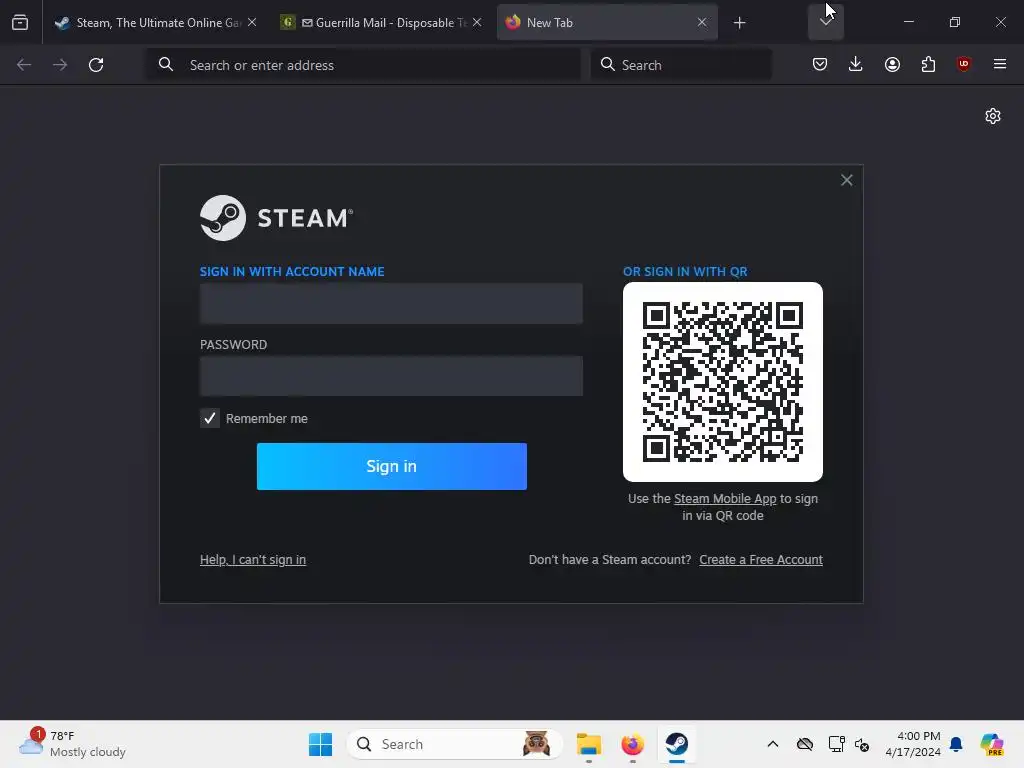
Task: Open the uBlock Origin icon
Action: (964, 64)
